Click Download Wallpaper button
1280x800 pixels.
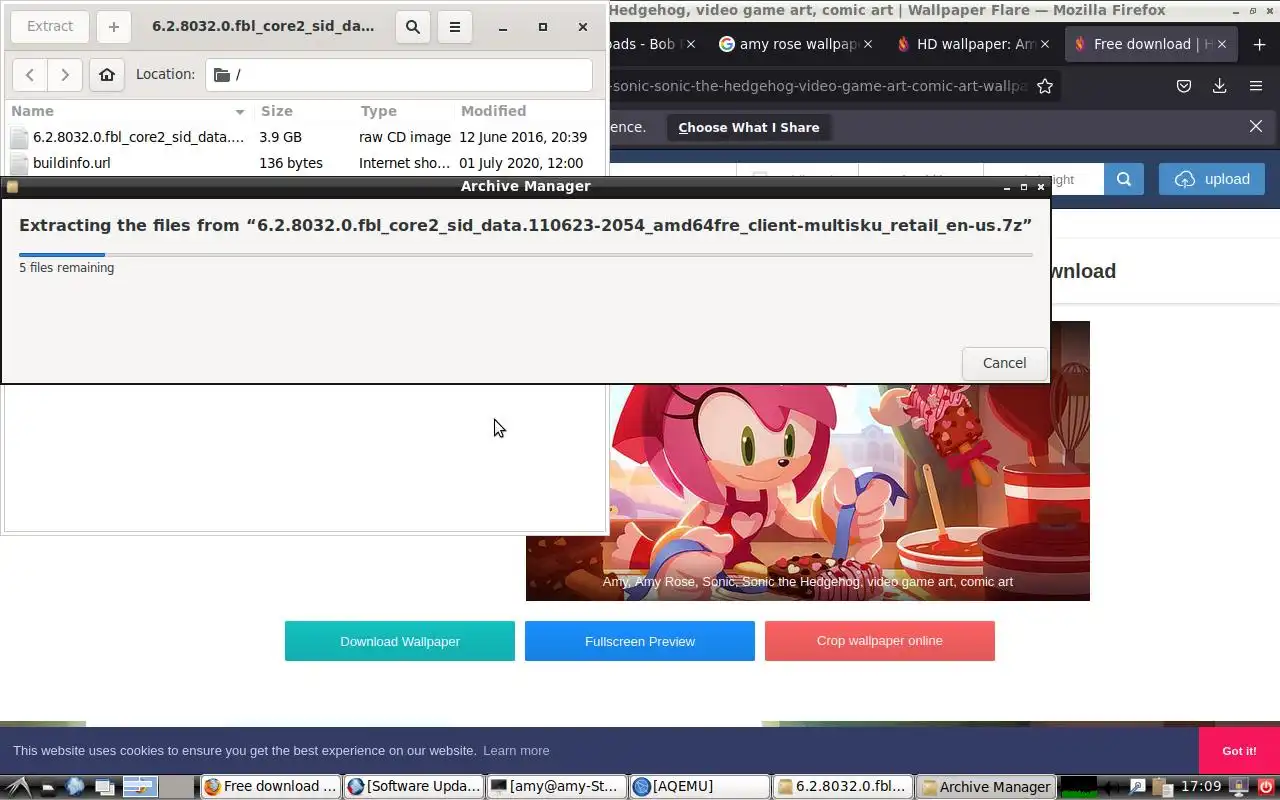tap(400, 641)
